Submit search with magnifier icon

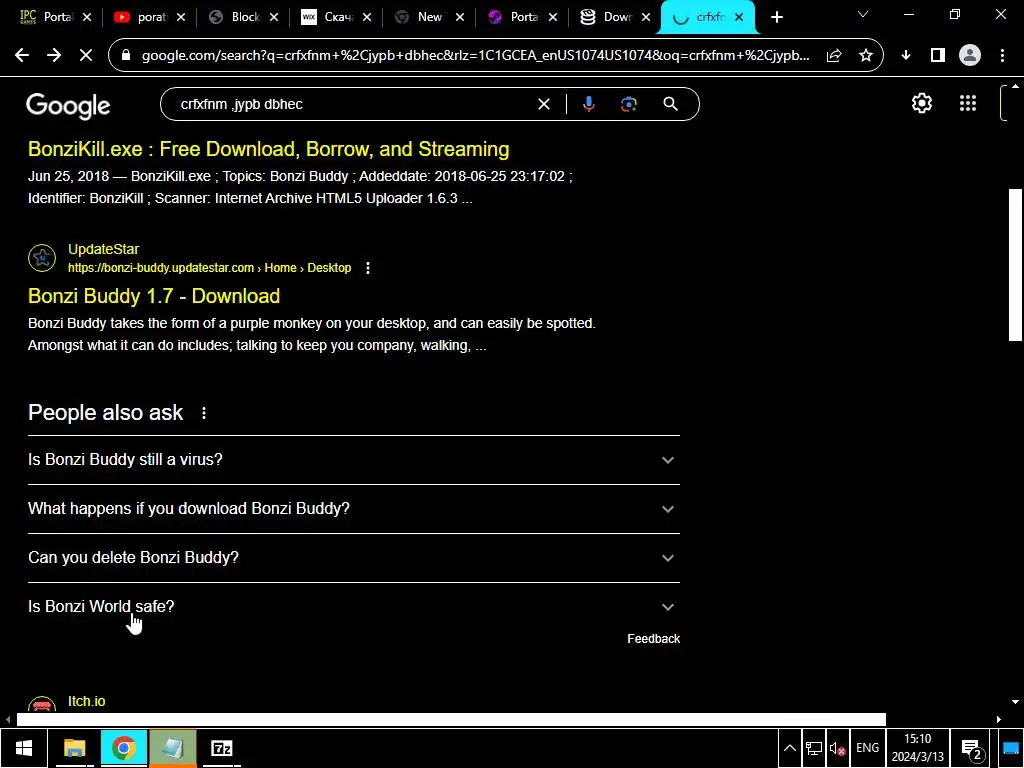670,104
